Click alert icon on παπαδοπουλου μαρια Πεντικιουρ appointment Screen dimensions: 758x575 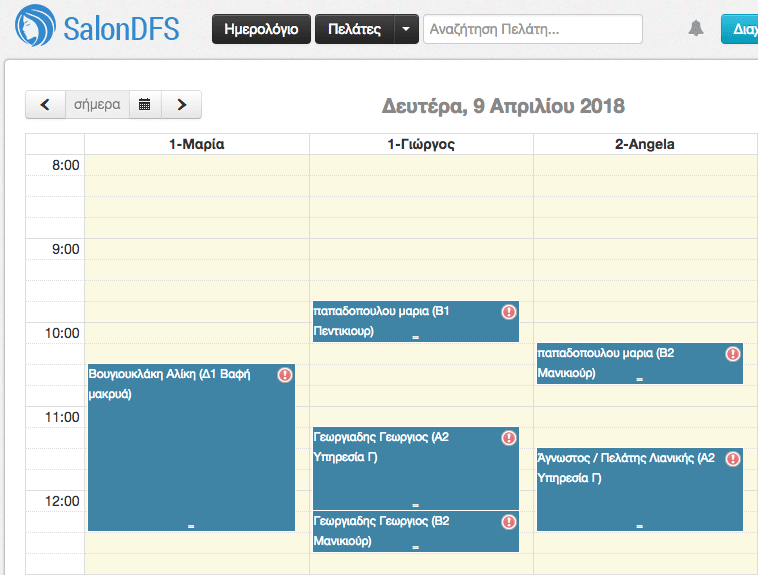[509, 312]
